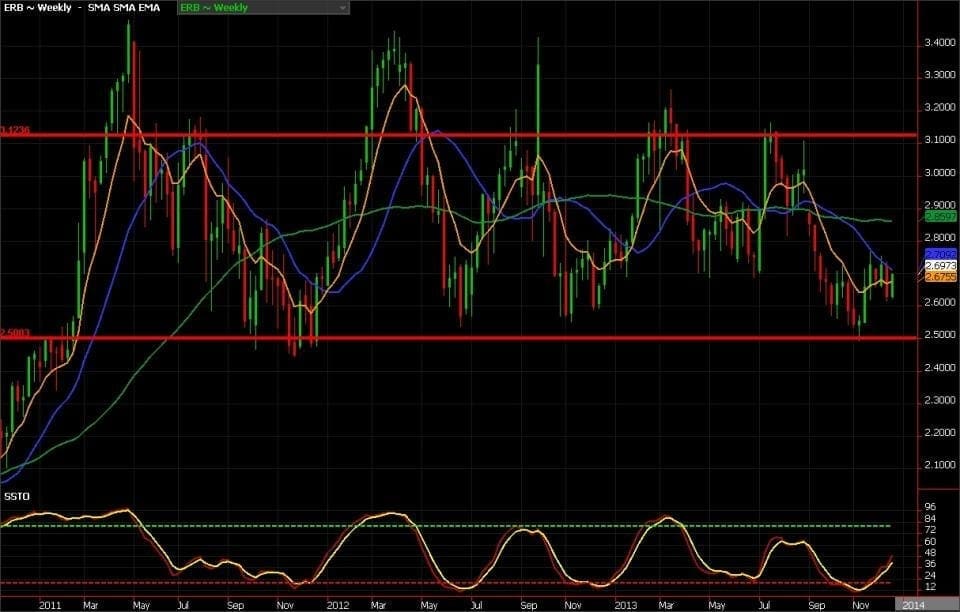
Task: Click the orange 2.6755 SMA price tag
Action: pos(941,279)
